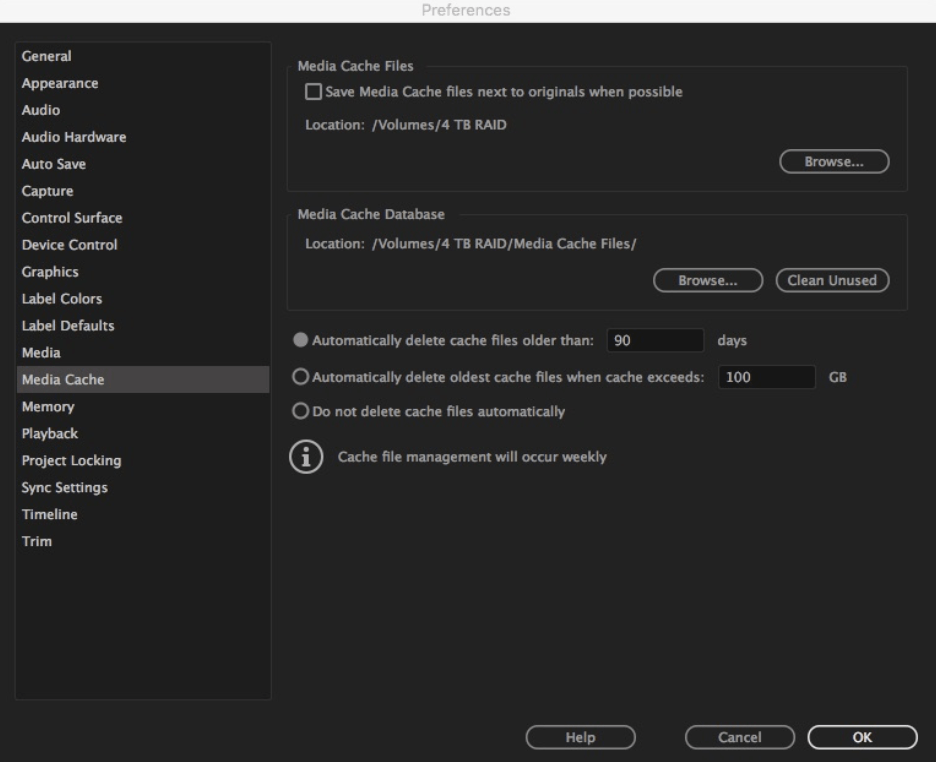This screenshot has height=762, width=936.
Task: Click the GB input field showing 100
Action: (767, 378)
